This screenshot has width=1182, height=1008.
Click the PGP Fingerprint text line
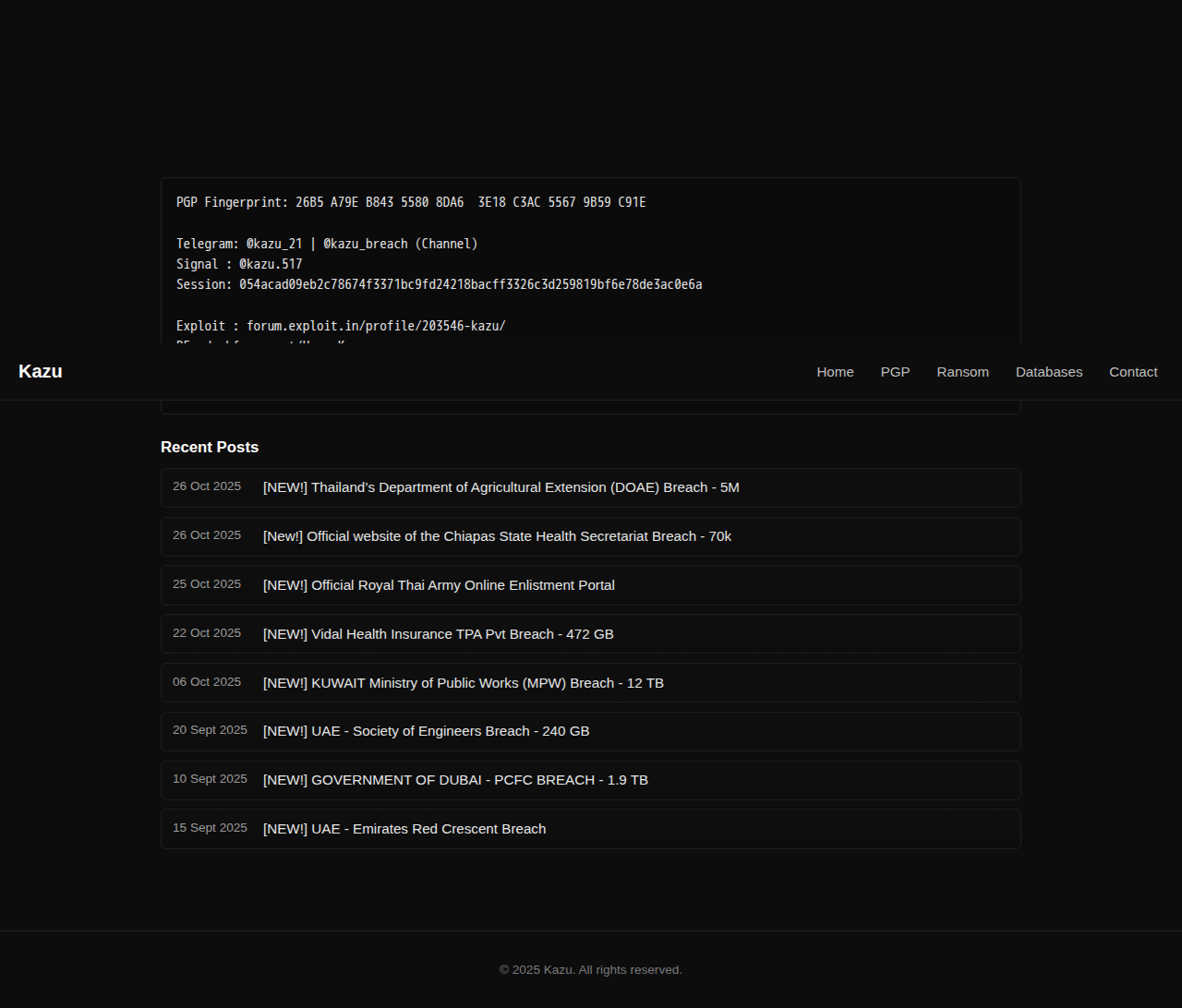(x=411, y=202)
